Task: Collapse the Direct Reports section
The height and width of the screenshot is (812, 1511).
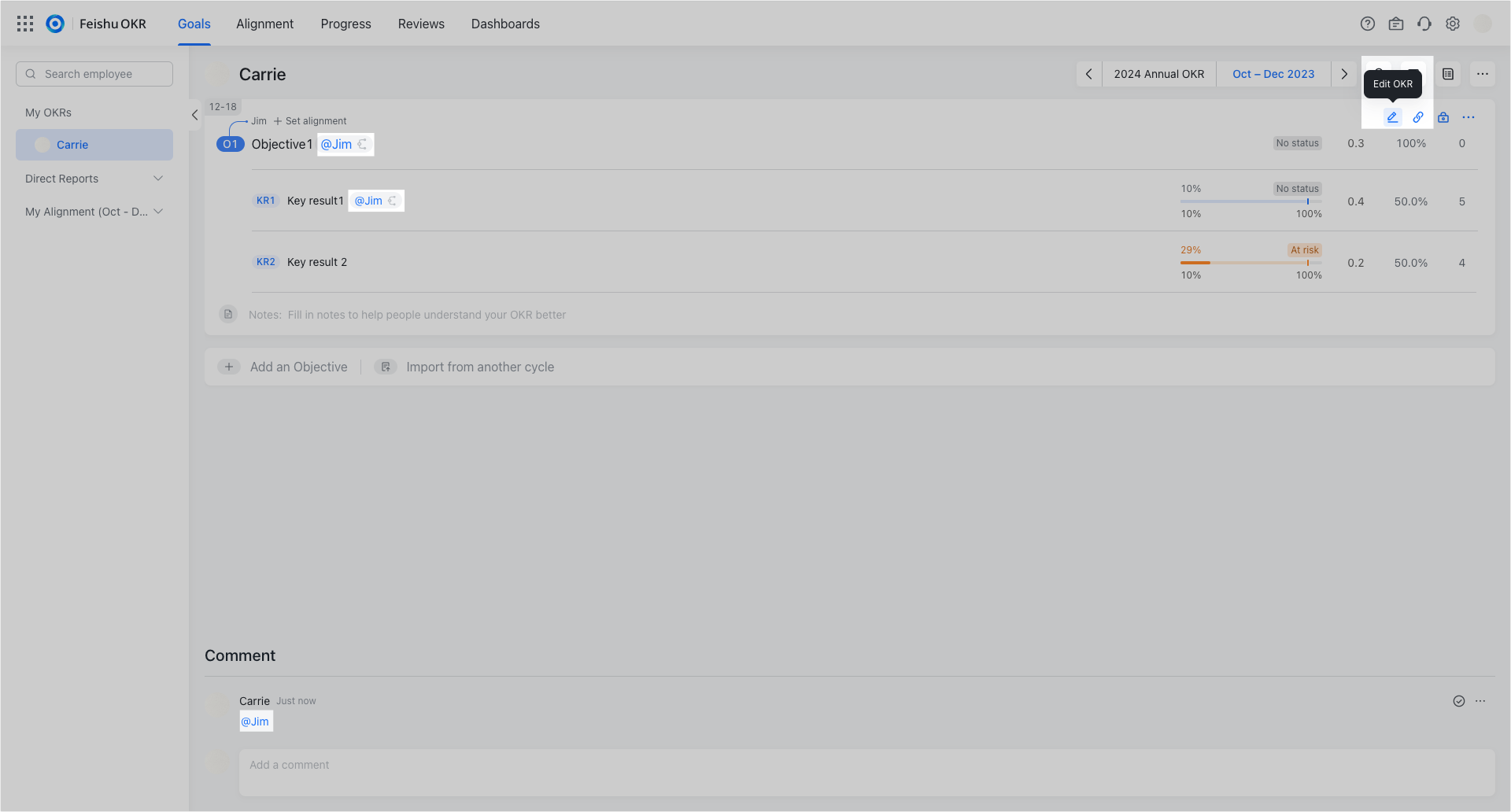Action: pos(157,178)
